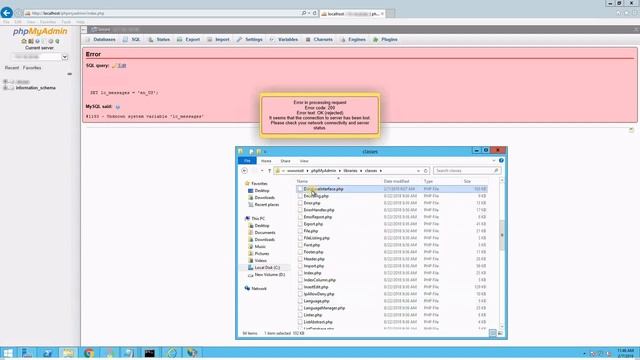The height and width of the screenshot is (360, 640).
Task: Click the phpMyAdmin logo
Action: tap(40, 31)
